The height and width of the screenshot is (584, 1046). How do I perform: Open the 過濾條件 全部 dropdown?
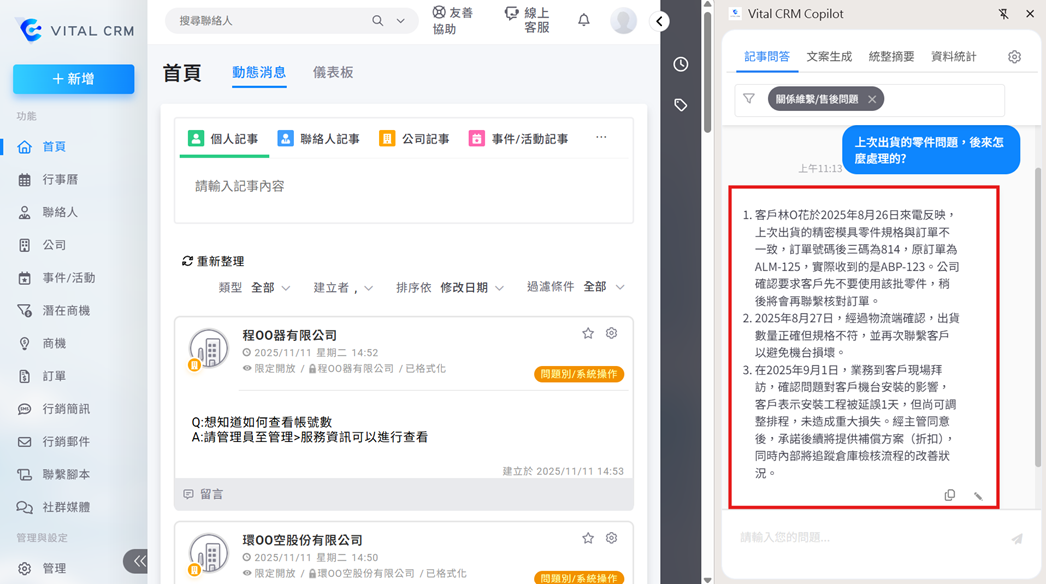point(604,287)
